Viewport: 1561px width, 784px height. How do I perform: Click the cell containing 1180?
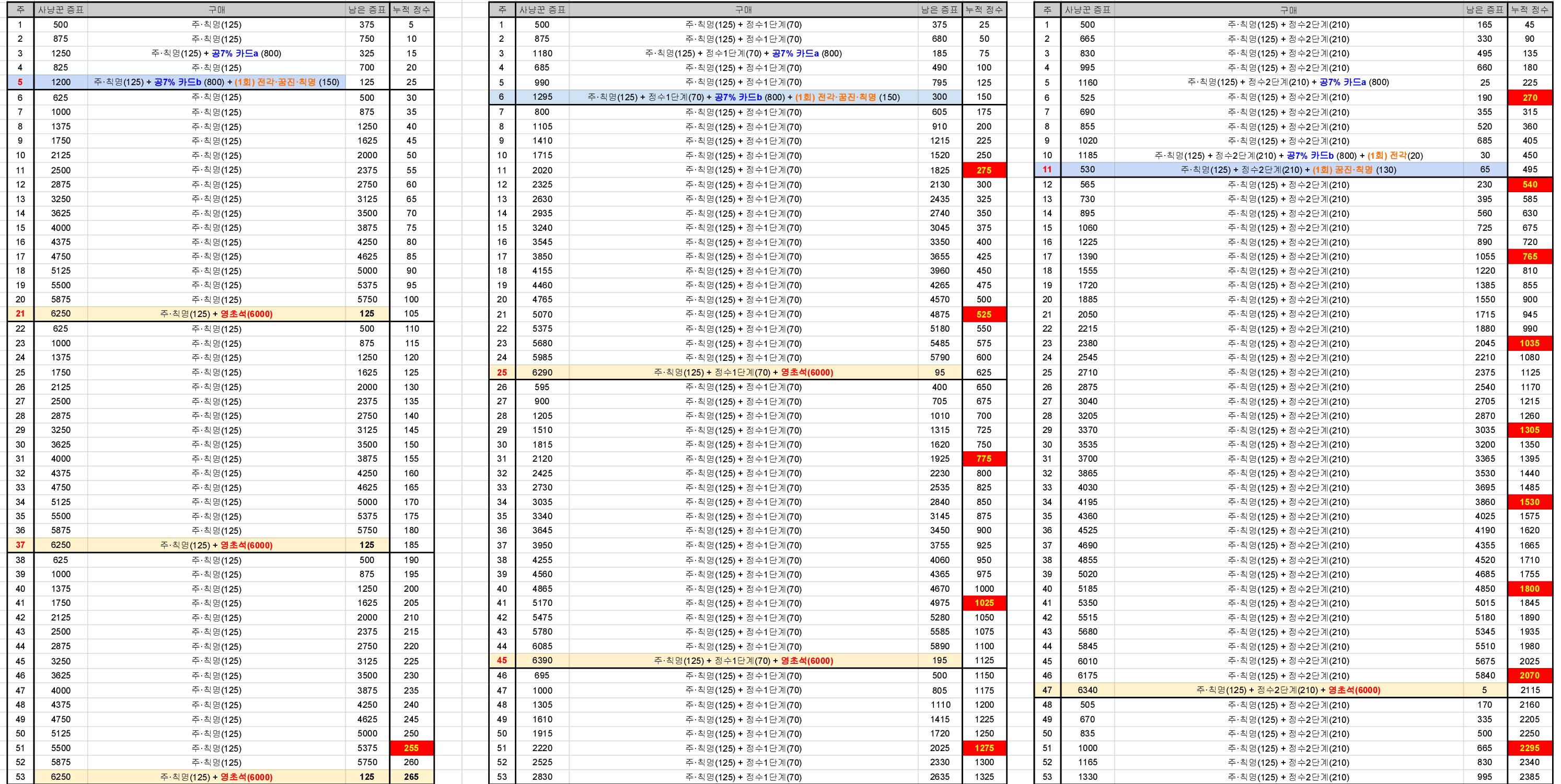[542, 53]
